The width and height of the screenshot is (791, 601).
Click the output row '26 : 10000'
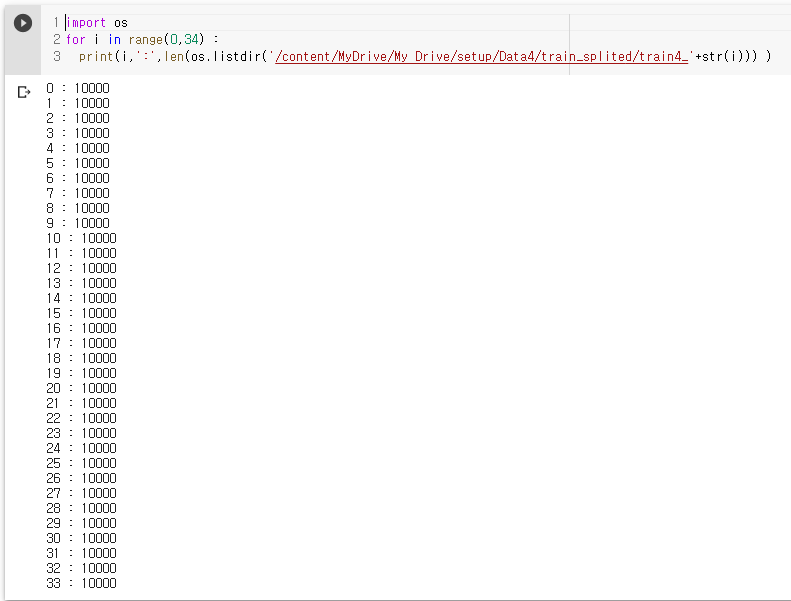pyautogui.click(x=81, y=478)
